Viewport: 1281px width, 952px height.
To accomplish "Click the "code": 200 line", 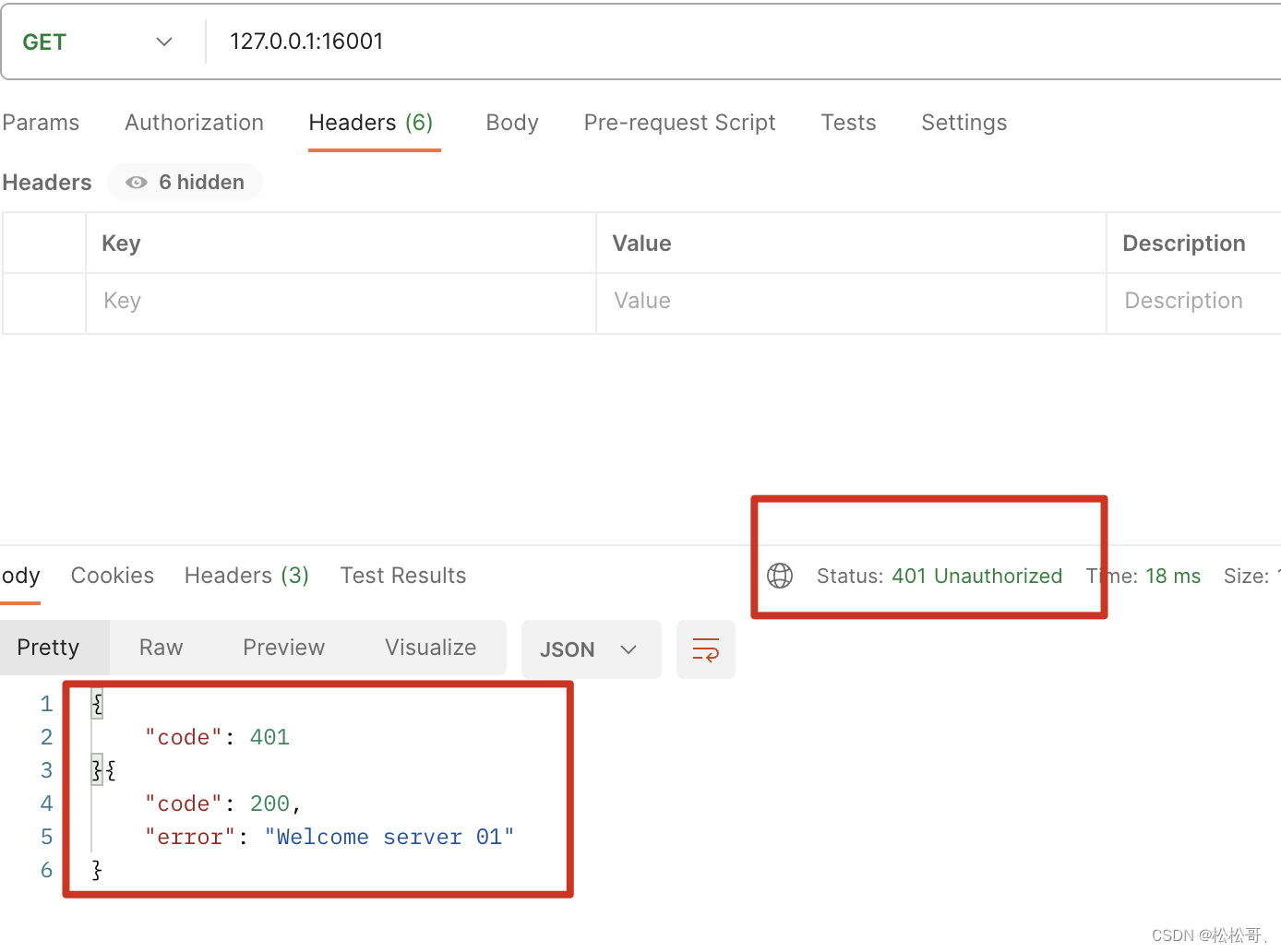I will point(222,803).
